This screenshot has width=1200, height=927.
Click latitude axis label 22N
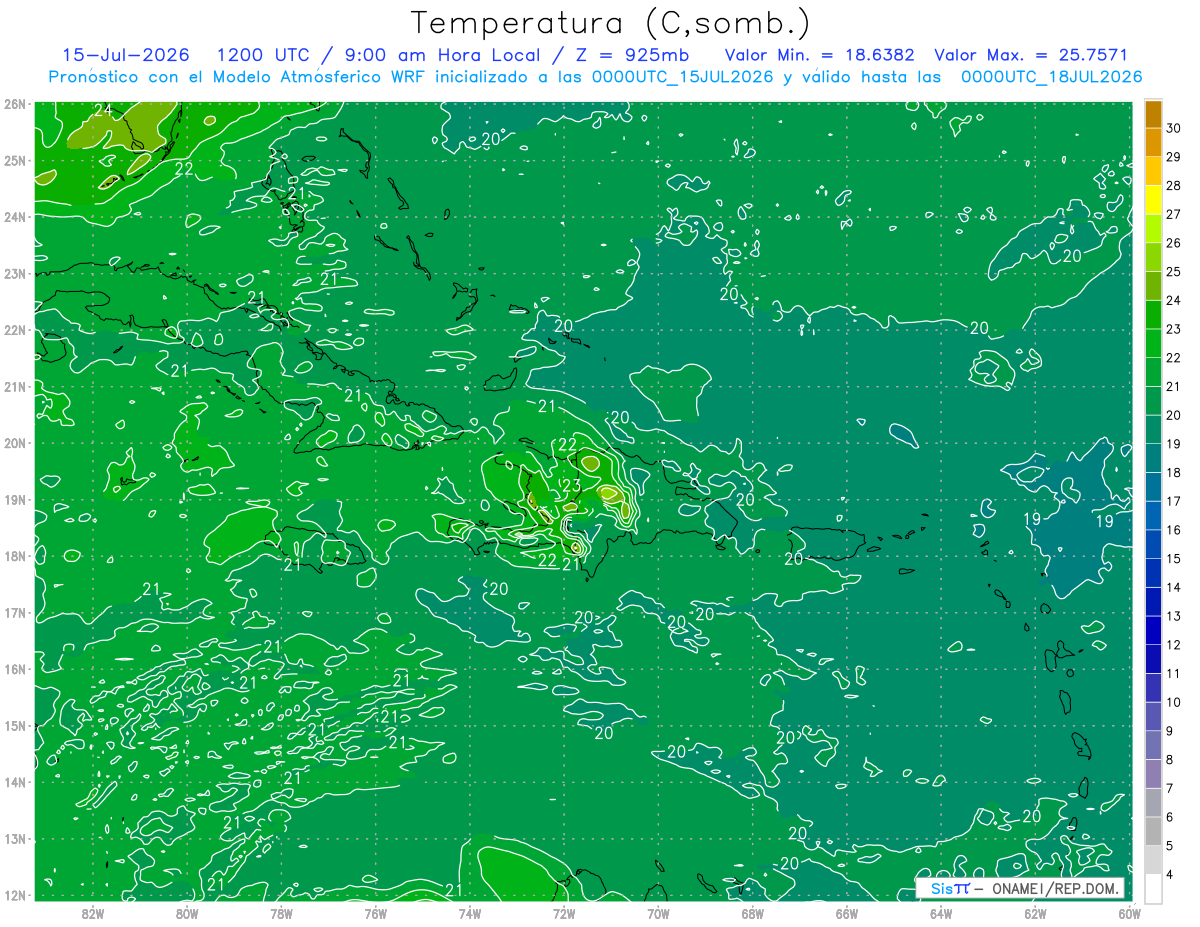click(x=14, y=329)
